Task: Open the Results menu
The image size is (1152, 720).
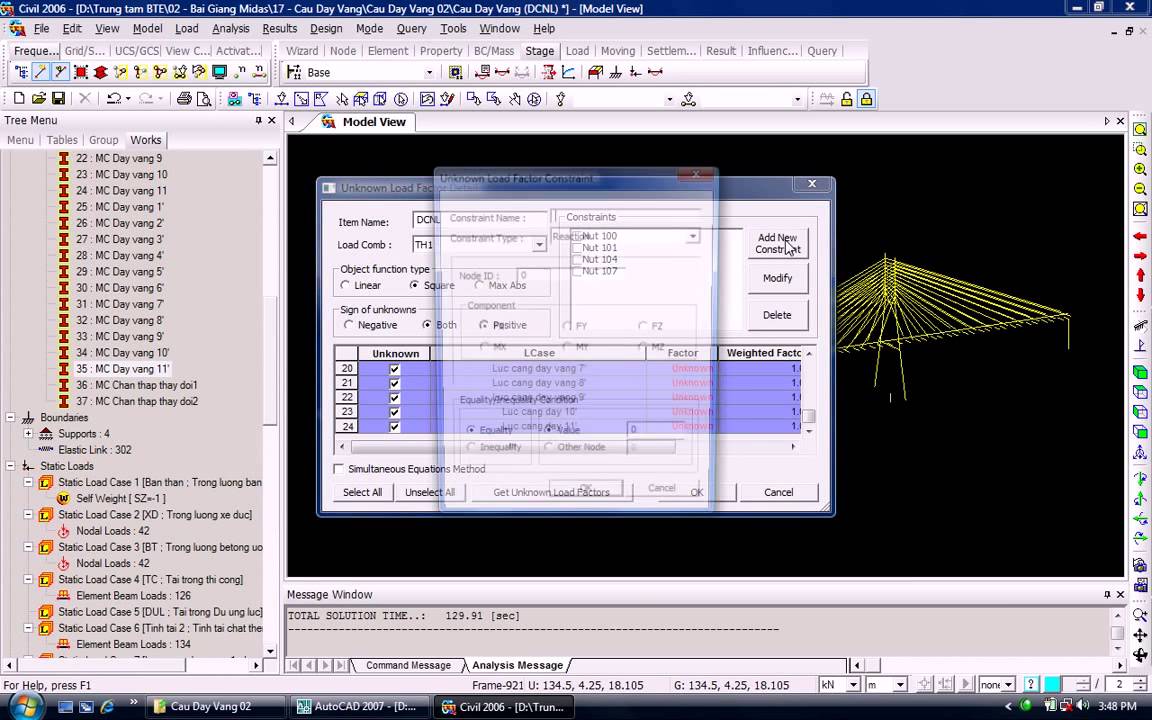Action: coord(279,29)
